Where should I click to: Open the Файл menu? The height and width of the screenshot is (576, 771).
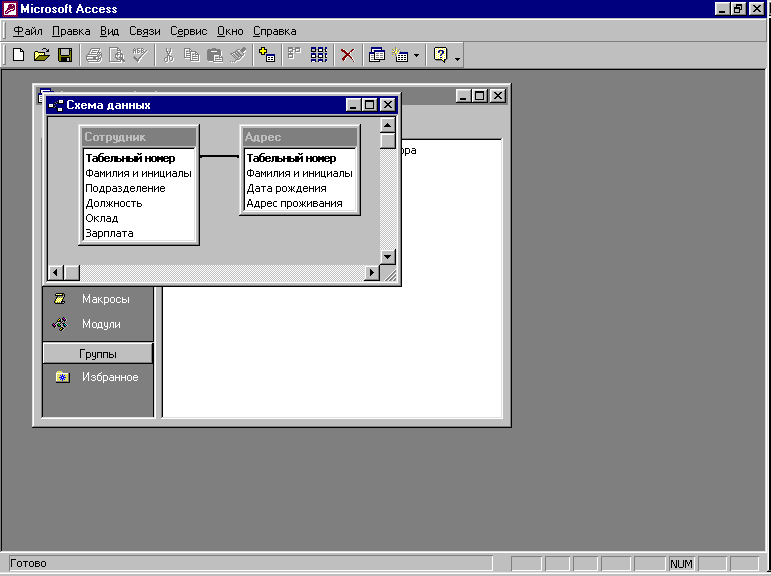[x=28, y=31]
